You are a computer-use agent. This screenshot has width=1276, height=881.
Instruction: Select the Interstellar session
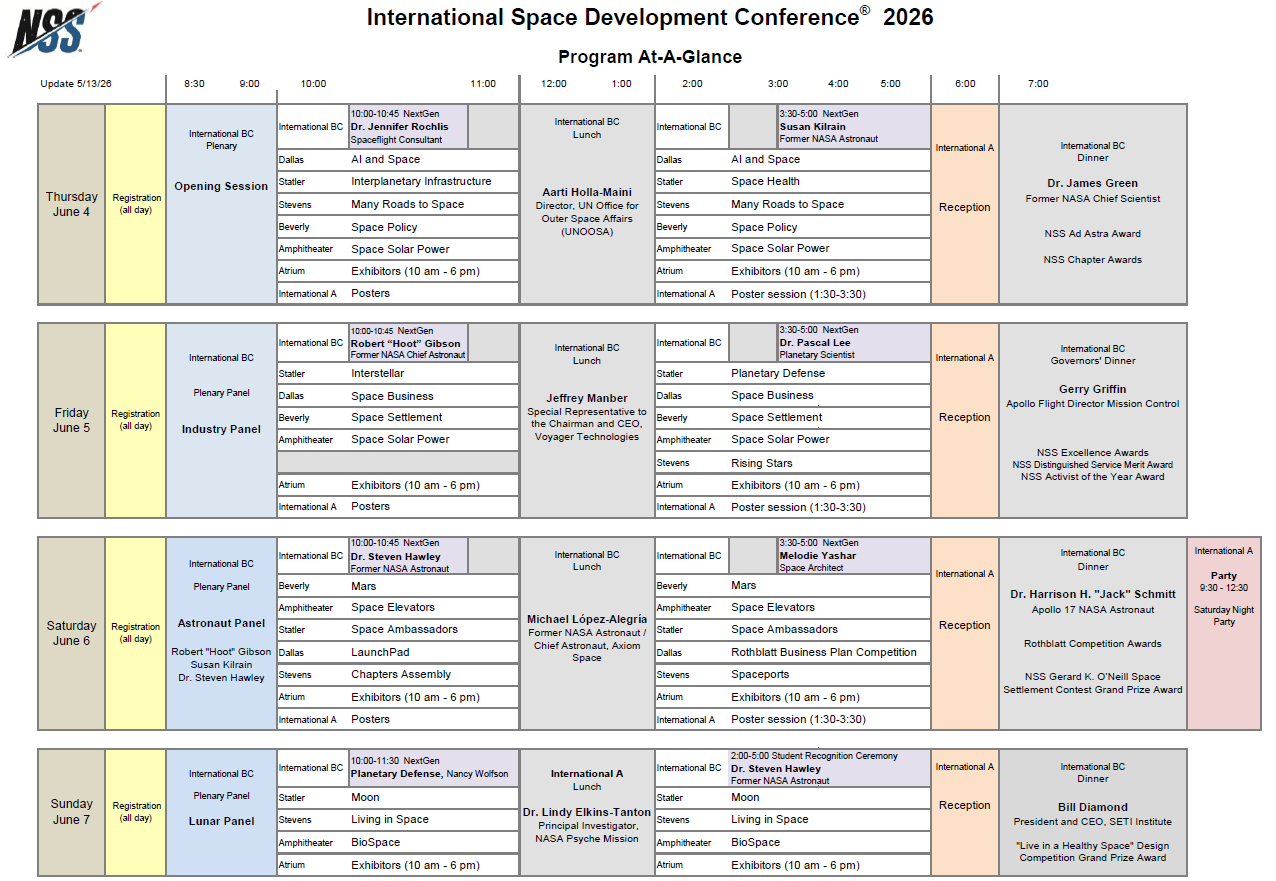coord(378,373)
